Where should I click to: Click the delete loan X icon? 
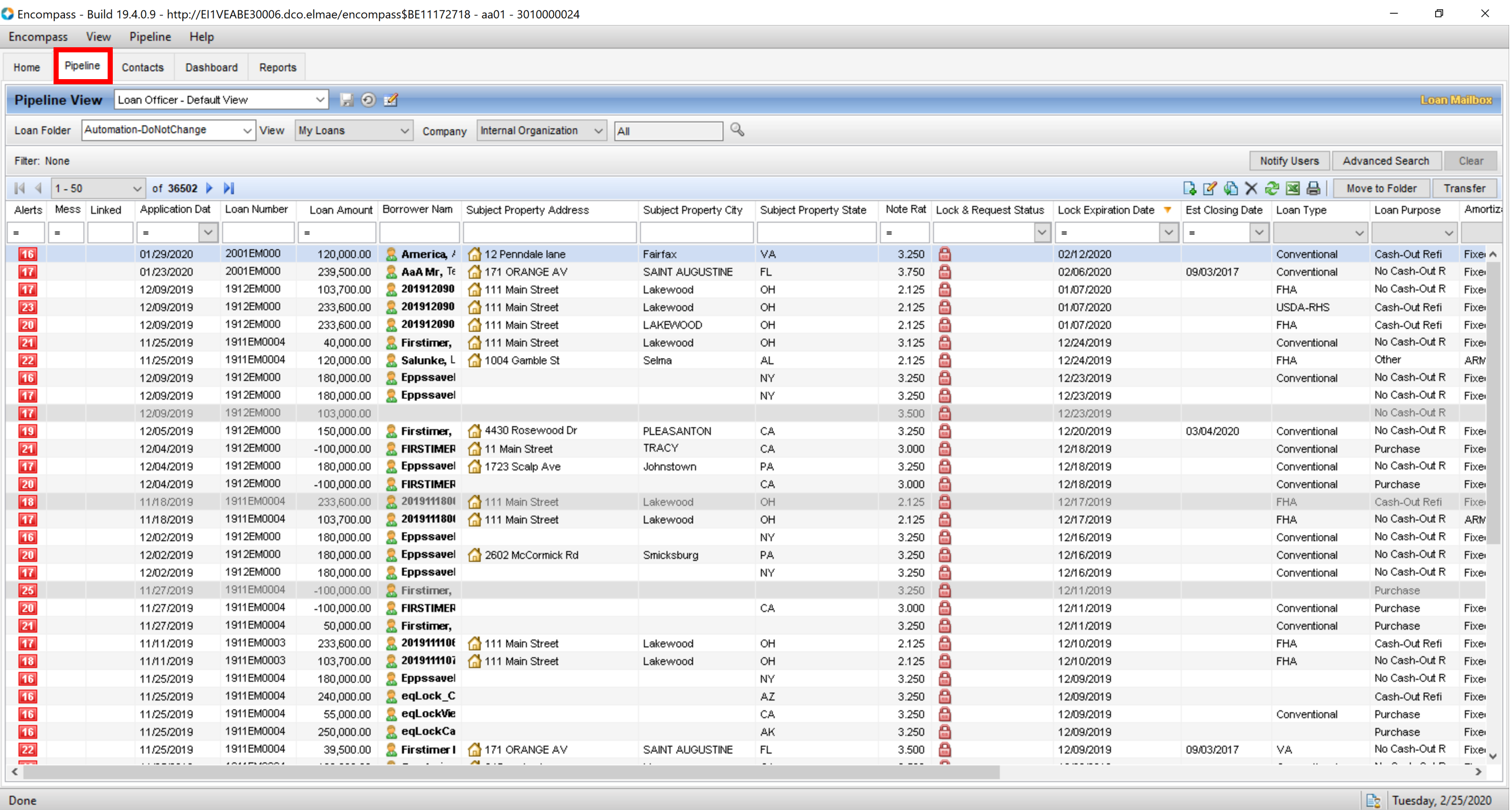1251,188
